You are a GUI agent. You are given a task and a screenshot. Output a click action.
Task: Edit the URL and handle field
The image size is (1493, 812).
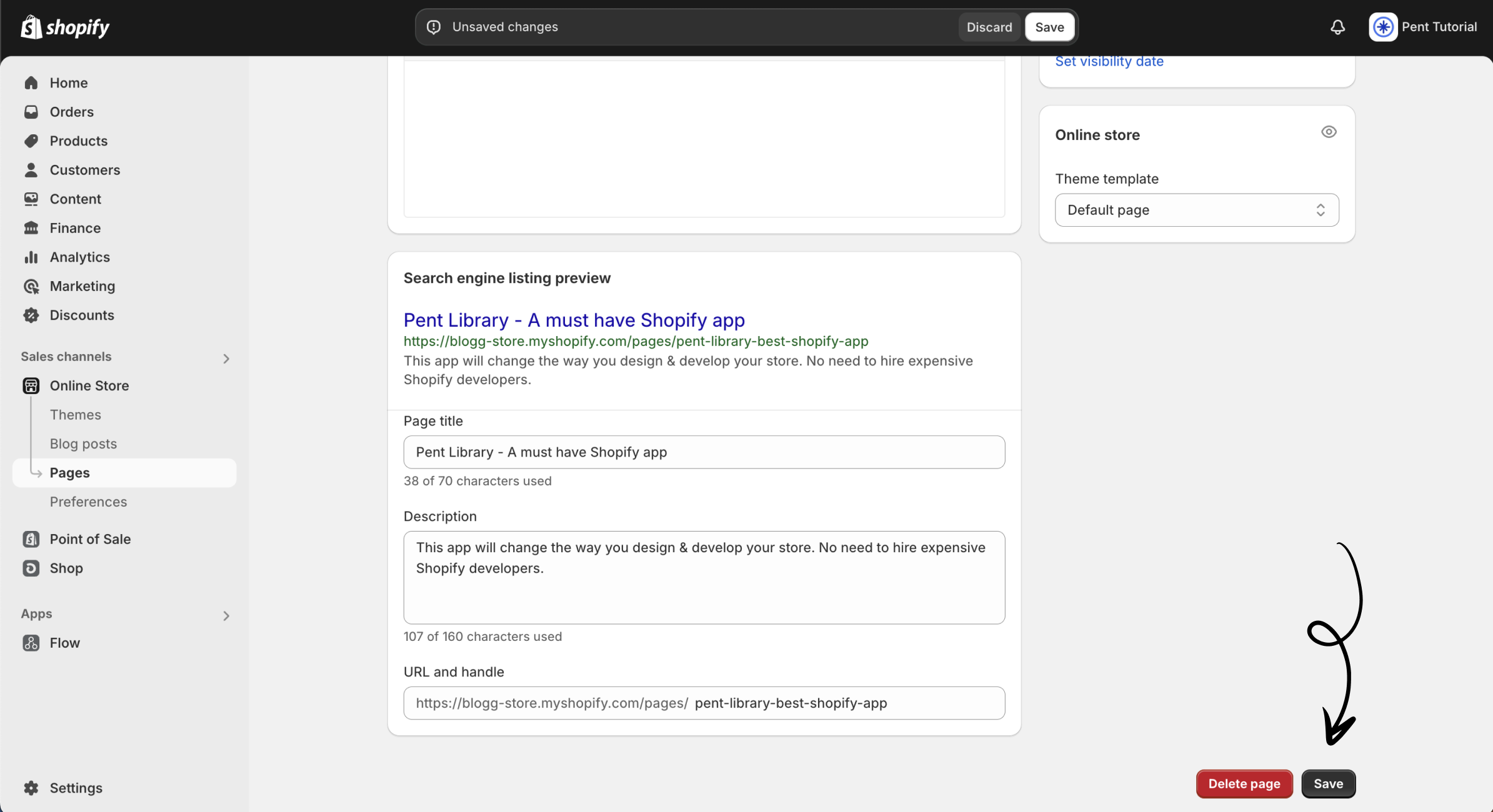pos(704,703)
